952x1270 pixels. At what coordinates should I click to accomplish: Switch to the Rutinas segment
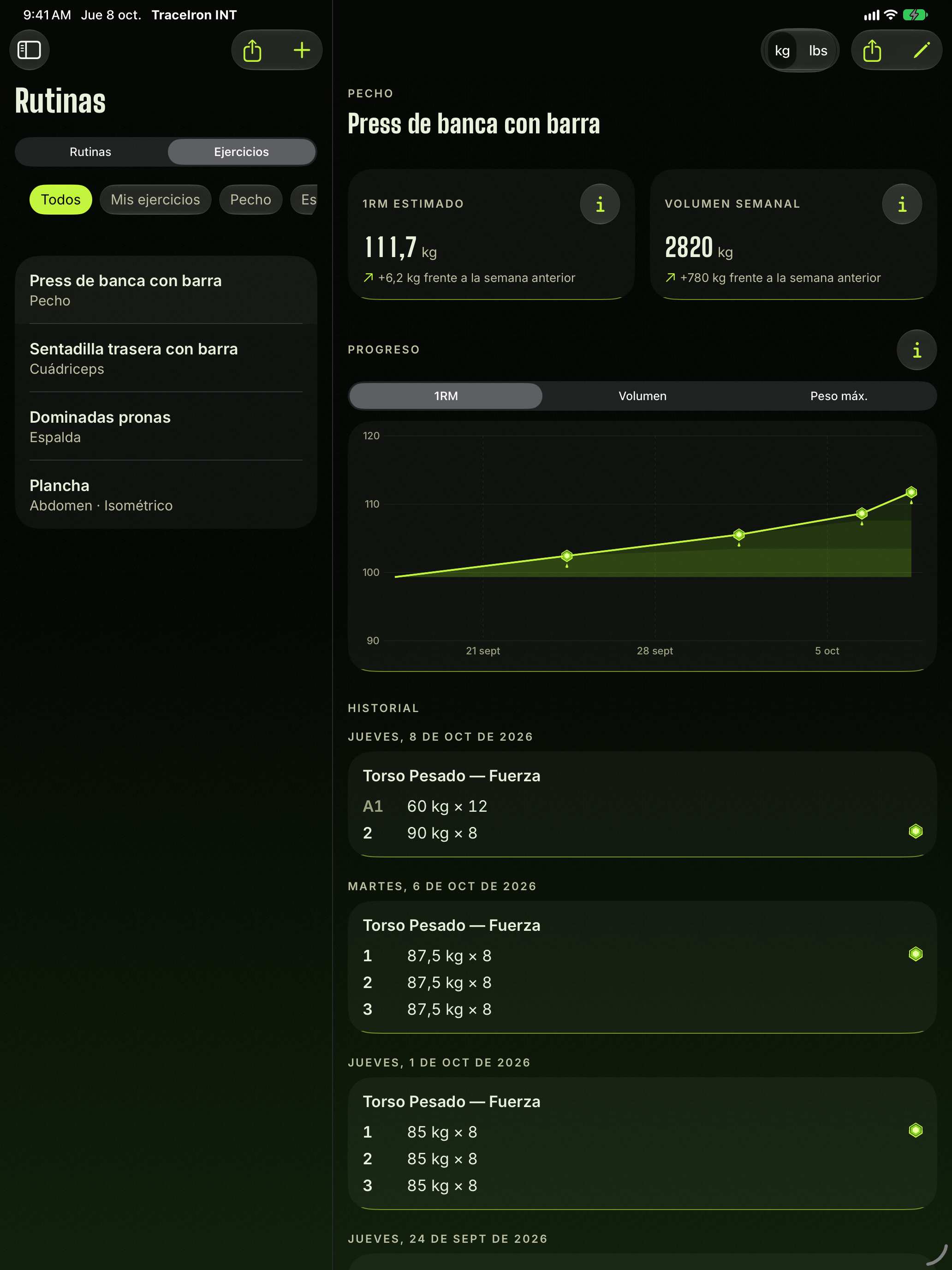click(91, 152)
